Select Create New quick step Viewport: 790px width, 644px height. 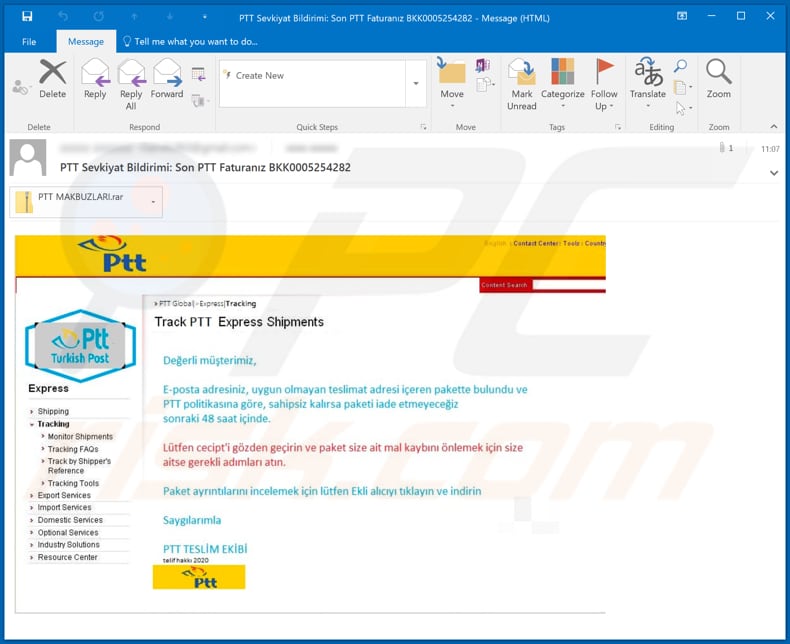[259, 76]
